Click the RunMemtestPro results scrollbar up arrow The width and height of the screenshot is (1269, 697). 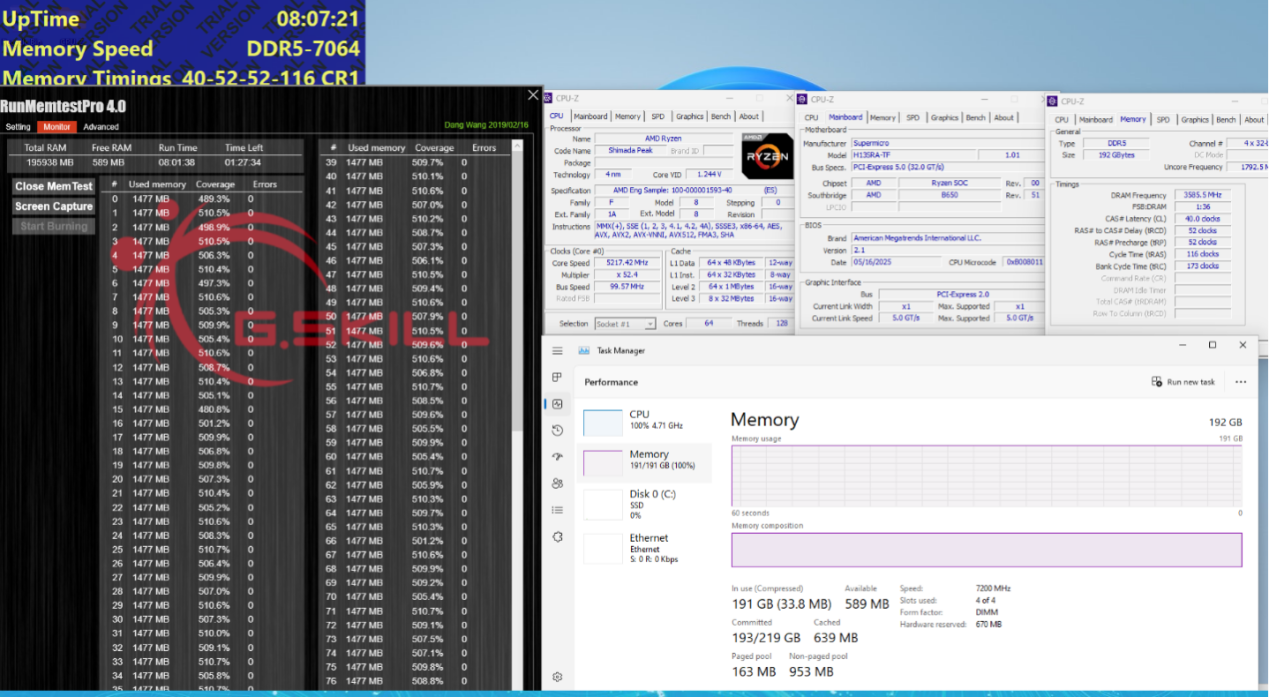(517, 146)
